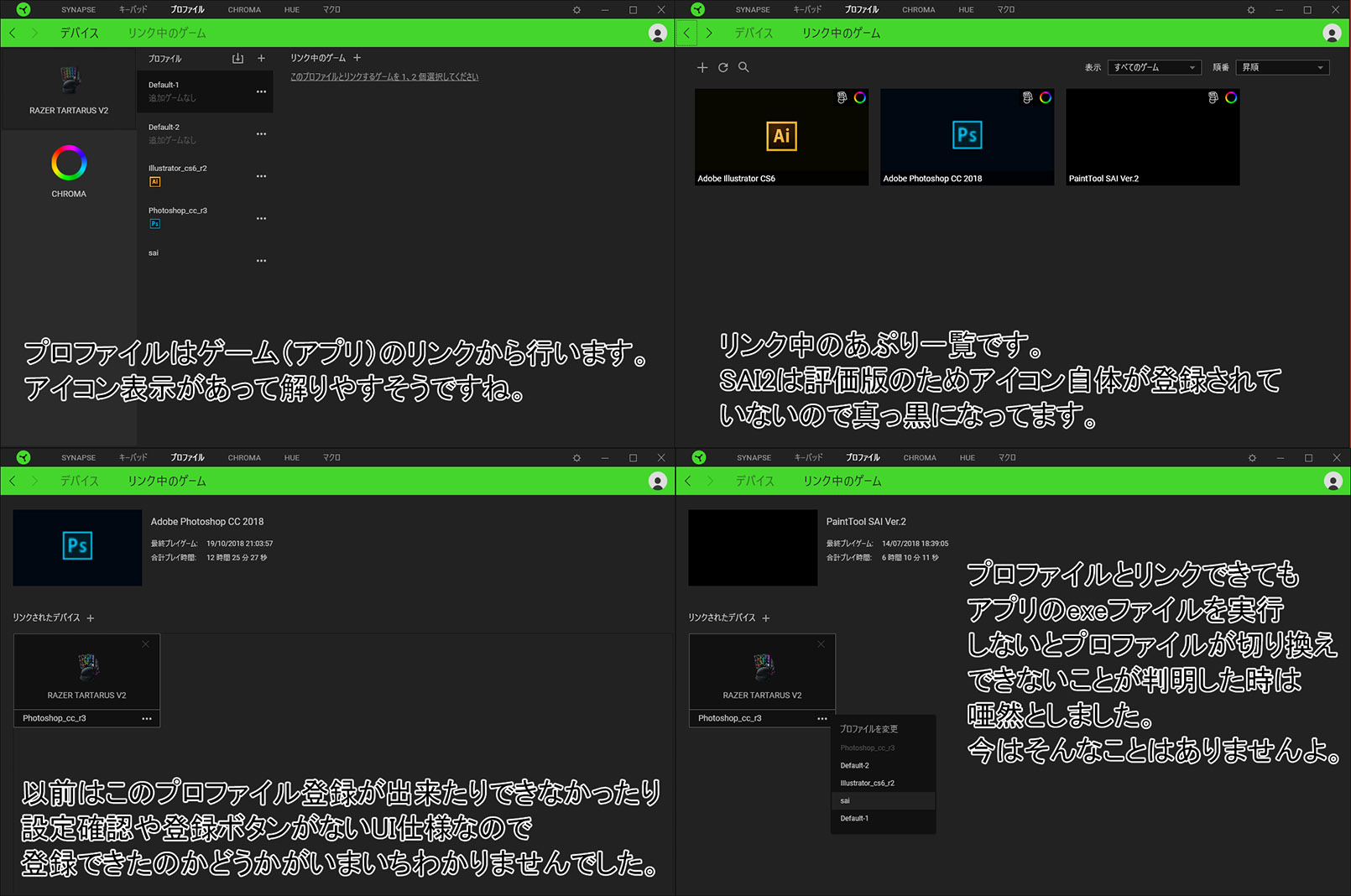Choose Default-1 from the profile change menu
This screenshot has width=1351, height=896.
pos(883,819)
